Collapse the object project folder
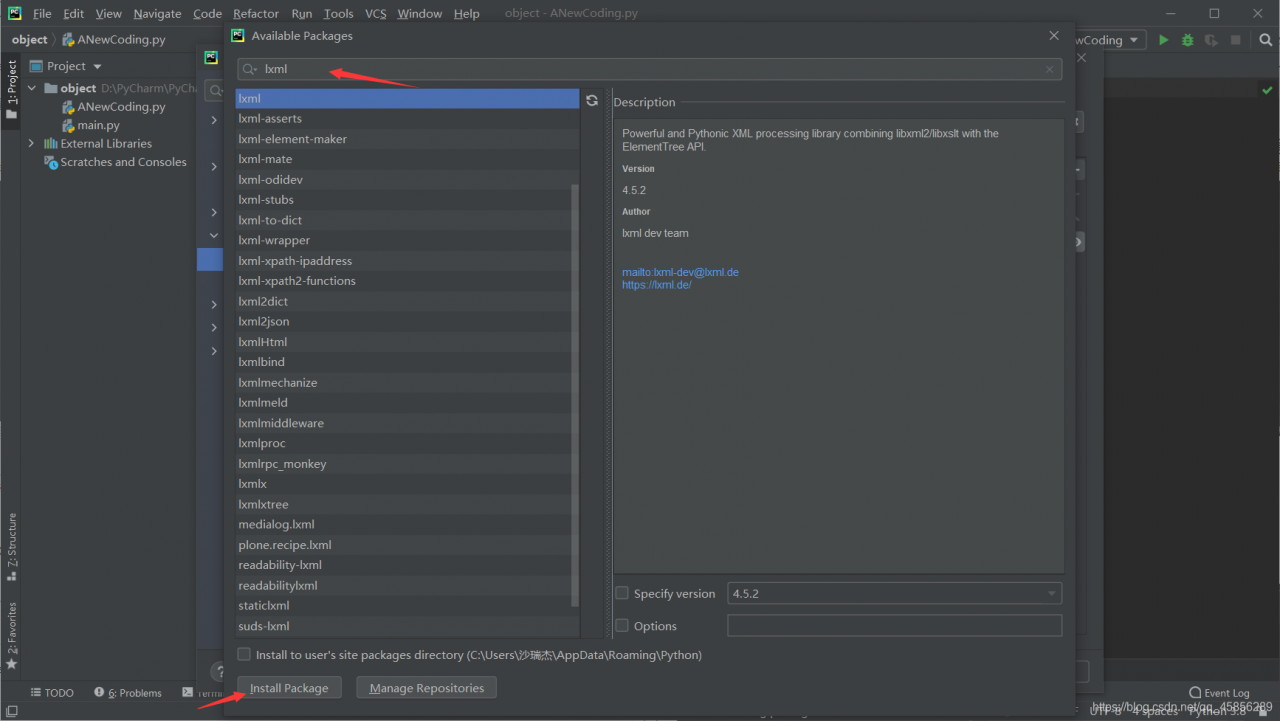This screenshot has height=721, width=1280. (32, 88)
